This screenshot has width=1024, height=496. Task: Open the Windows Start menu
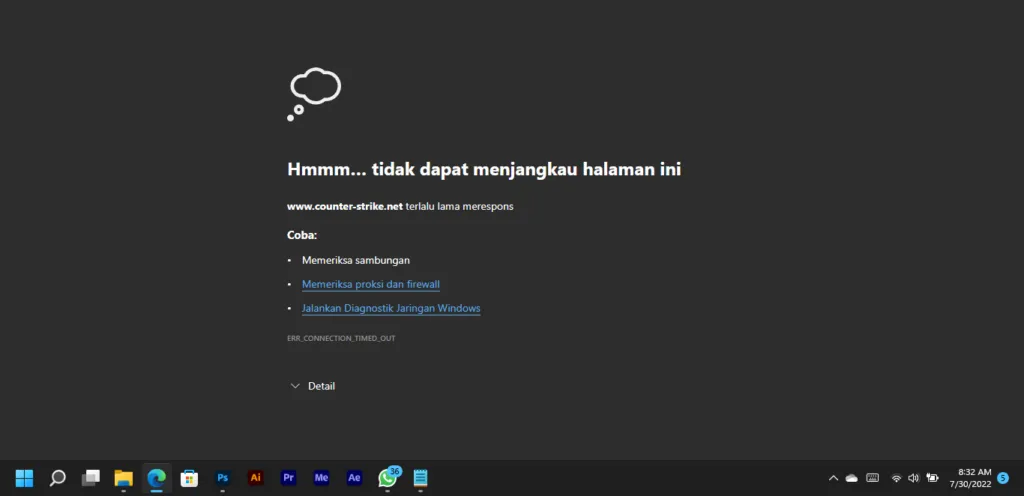tap(24, 478)
